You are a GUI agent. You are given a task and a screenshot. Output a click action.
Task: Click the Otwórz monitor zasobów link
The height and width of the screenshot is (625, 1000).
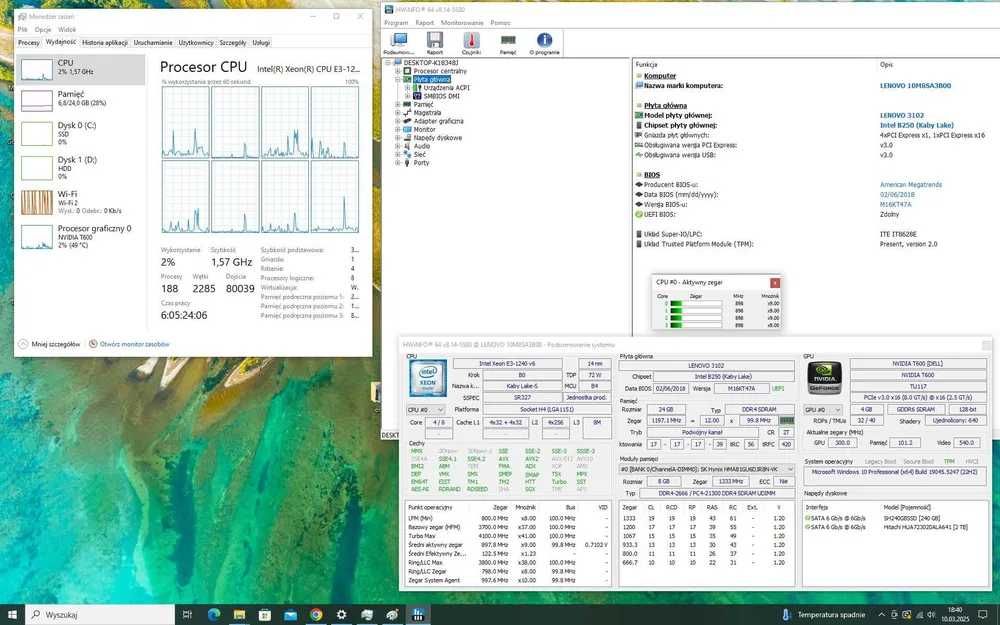tap(135, 344)
